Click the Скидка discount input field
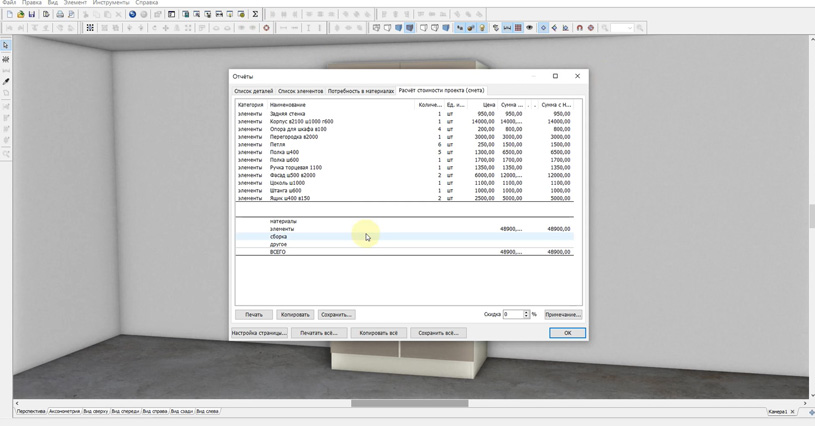Viewport: 815px width, 426px height. pos(512,314)
